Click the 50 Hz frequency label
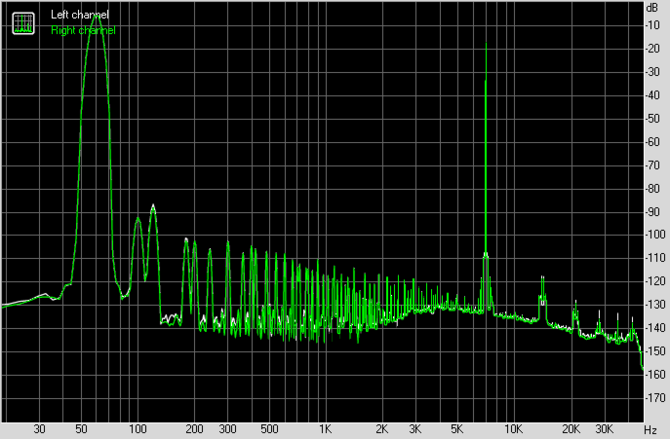Image resolution: width=670 pixels, height=439 pixels. [x=81, y=429]
